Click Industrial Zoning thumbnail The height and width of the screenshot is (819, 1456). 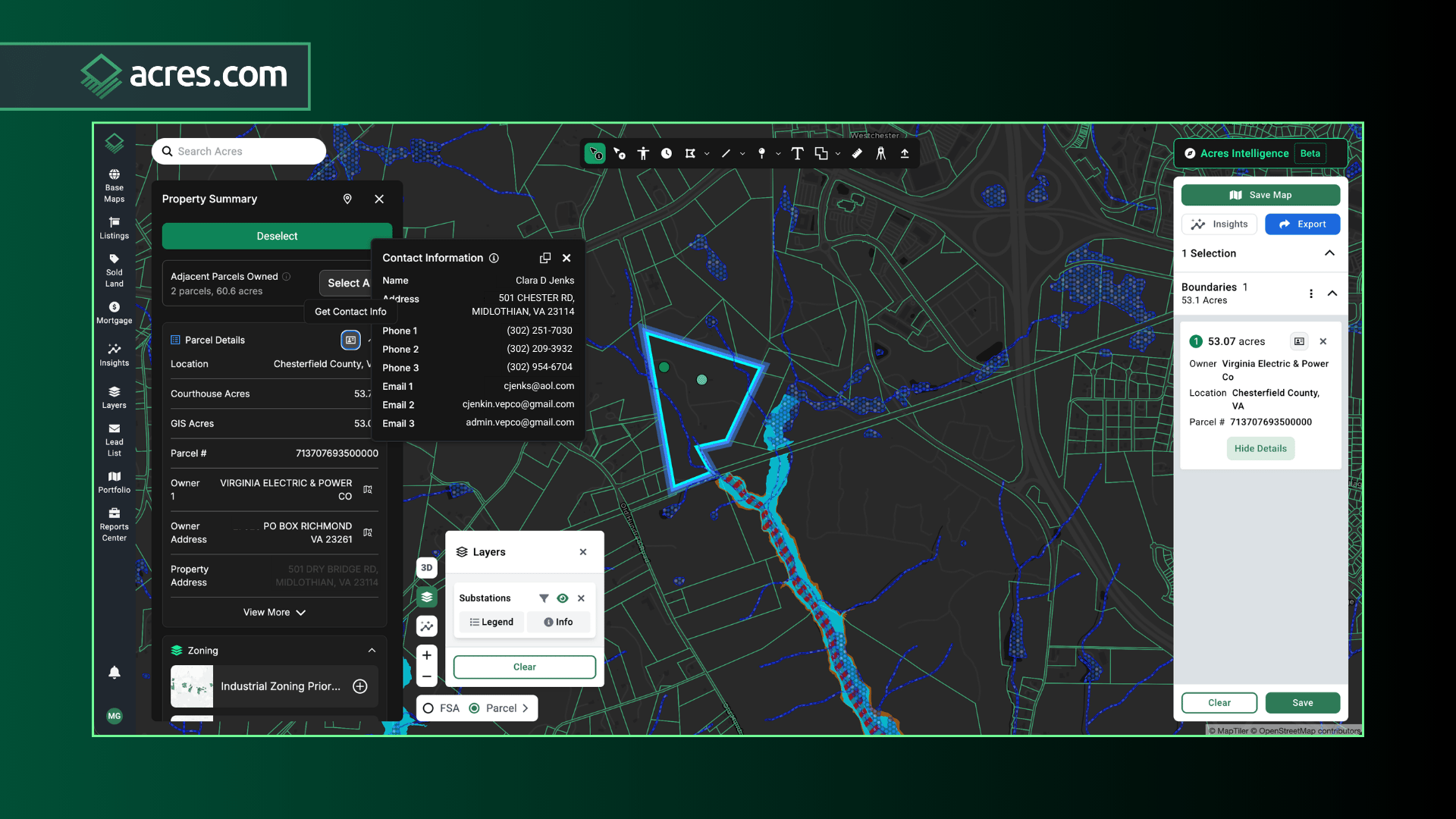pos(192,686)
